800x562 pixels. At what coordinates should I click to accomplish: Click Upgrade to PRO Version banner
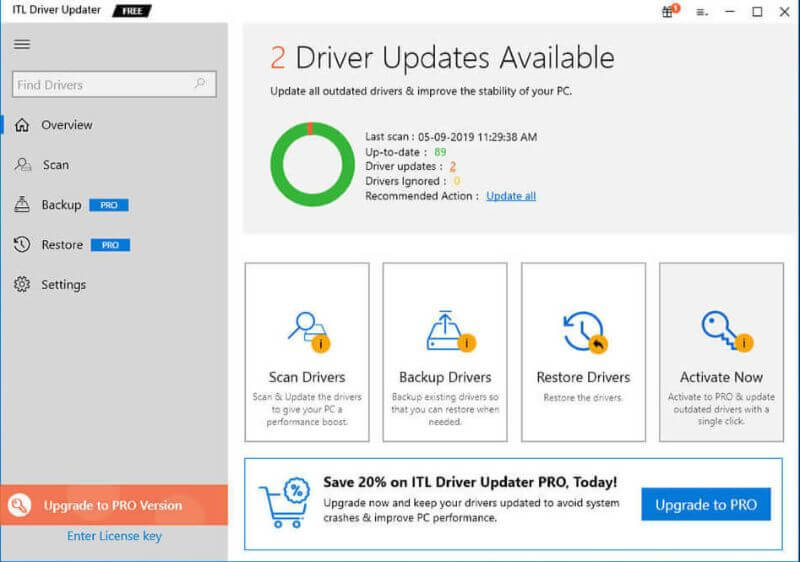[x=114, y=505]
